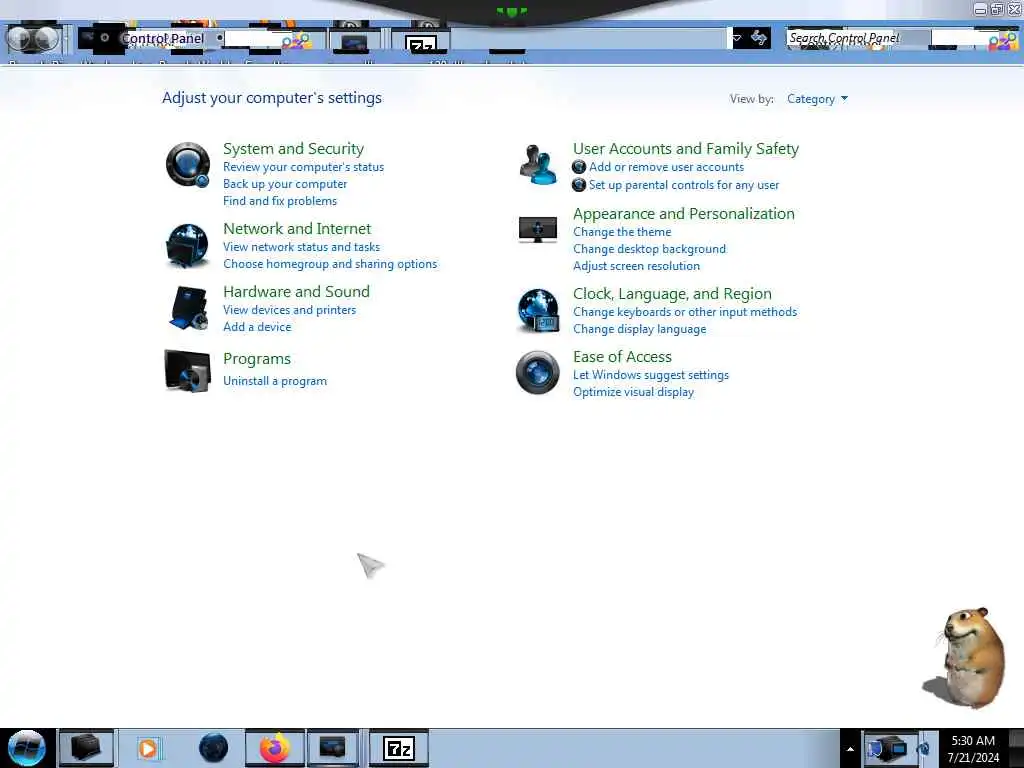Open 7-Zip from the taskbar
The image size is (1024, 768).
399,748
